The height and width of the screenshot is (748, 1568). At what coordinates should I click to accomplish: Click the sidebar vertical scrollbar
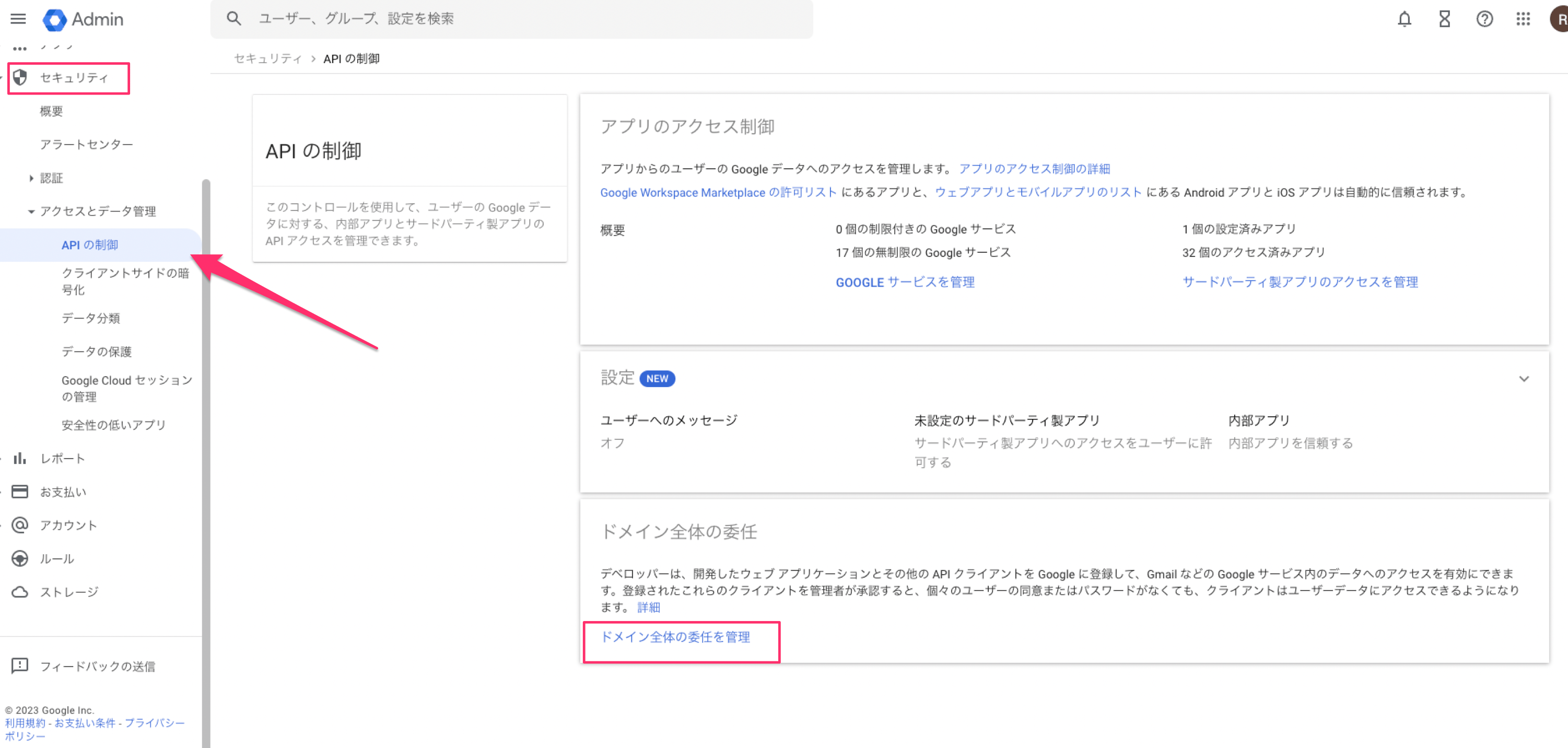coord(206,463)
